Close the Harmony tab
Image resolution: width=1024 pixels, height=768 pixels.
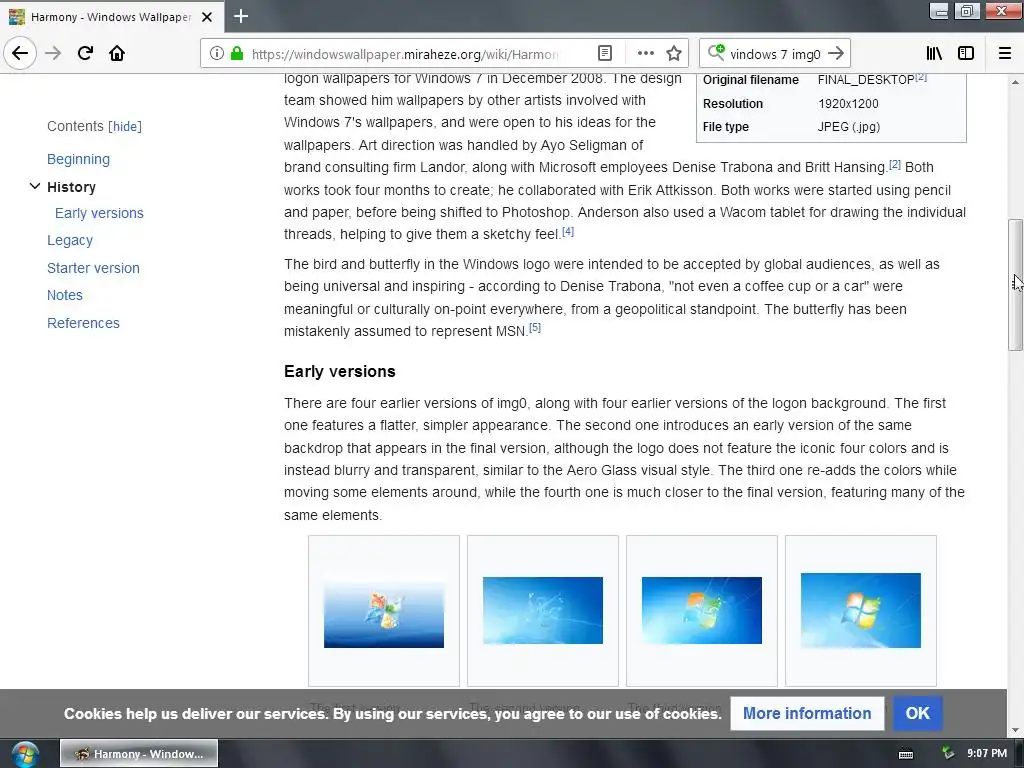pos(207,17)
